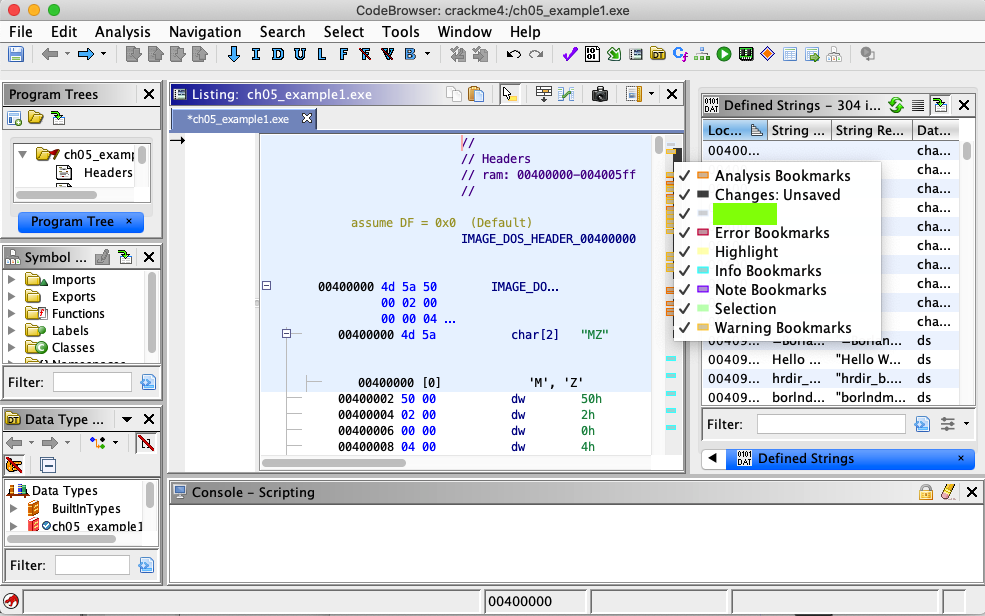
Task: Click Collapse All in Data Type Manager
Action: pos(48,464)
